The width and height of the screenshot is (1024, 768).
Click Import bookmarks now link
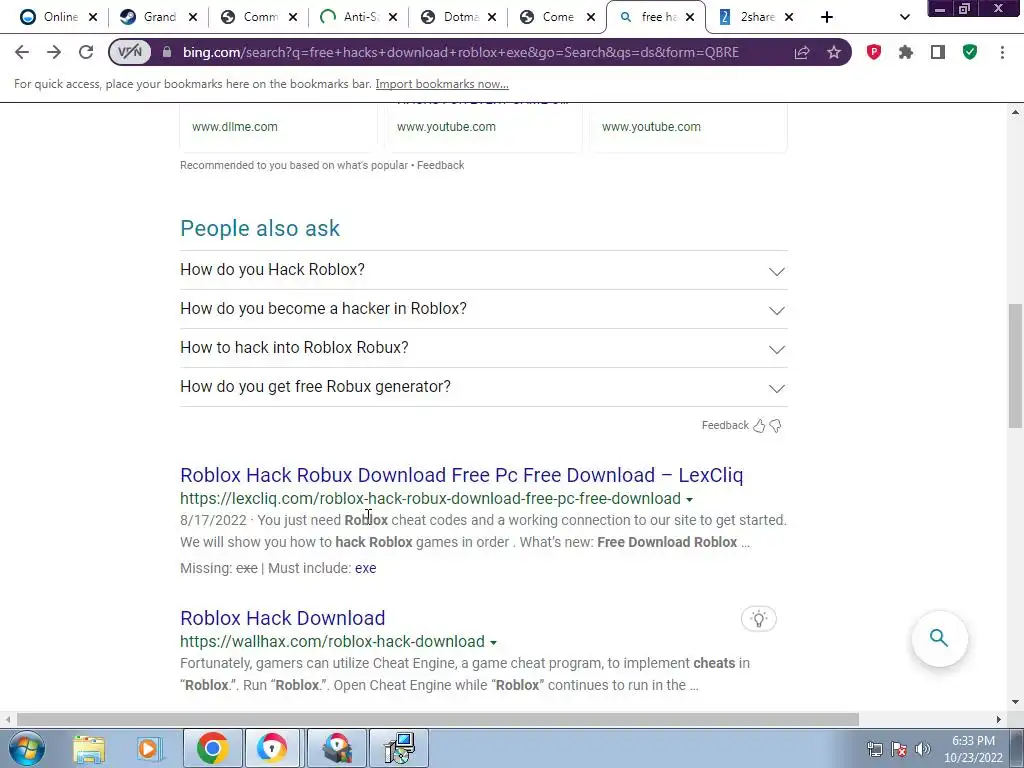click(442, 84)
